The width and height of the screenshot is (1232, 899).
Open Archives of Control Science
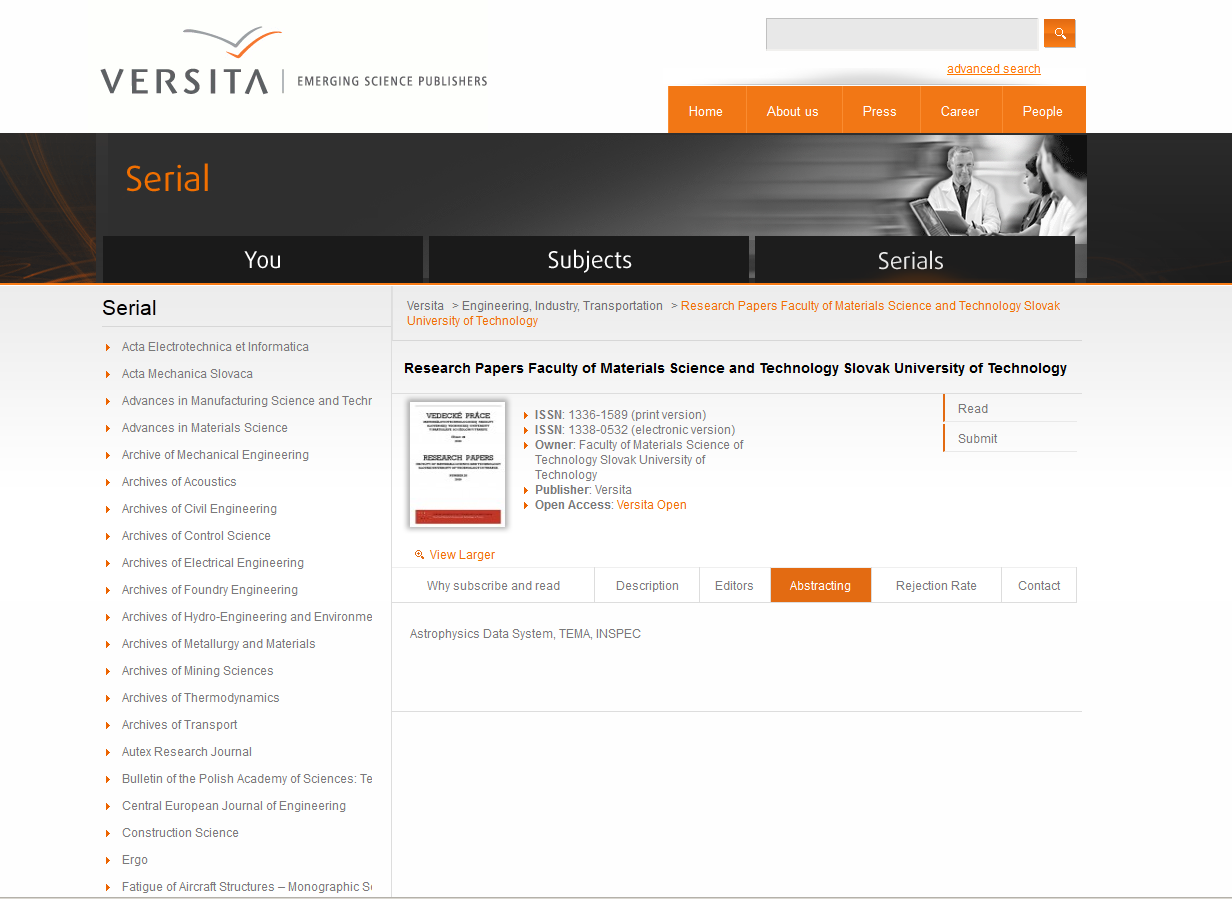196,536
